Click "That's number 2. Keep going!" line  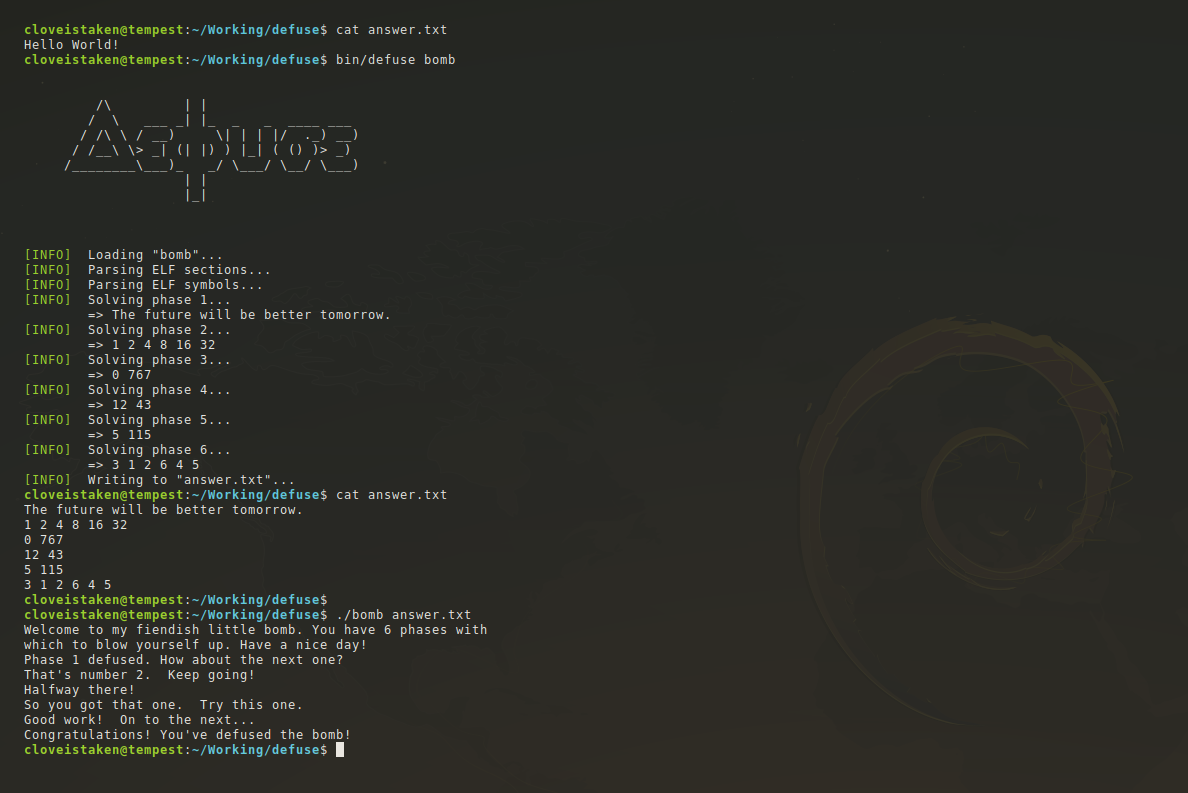[139, 675]
